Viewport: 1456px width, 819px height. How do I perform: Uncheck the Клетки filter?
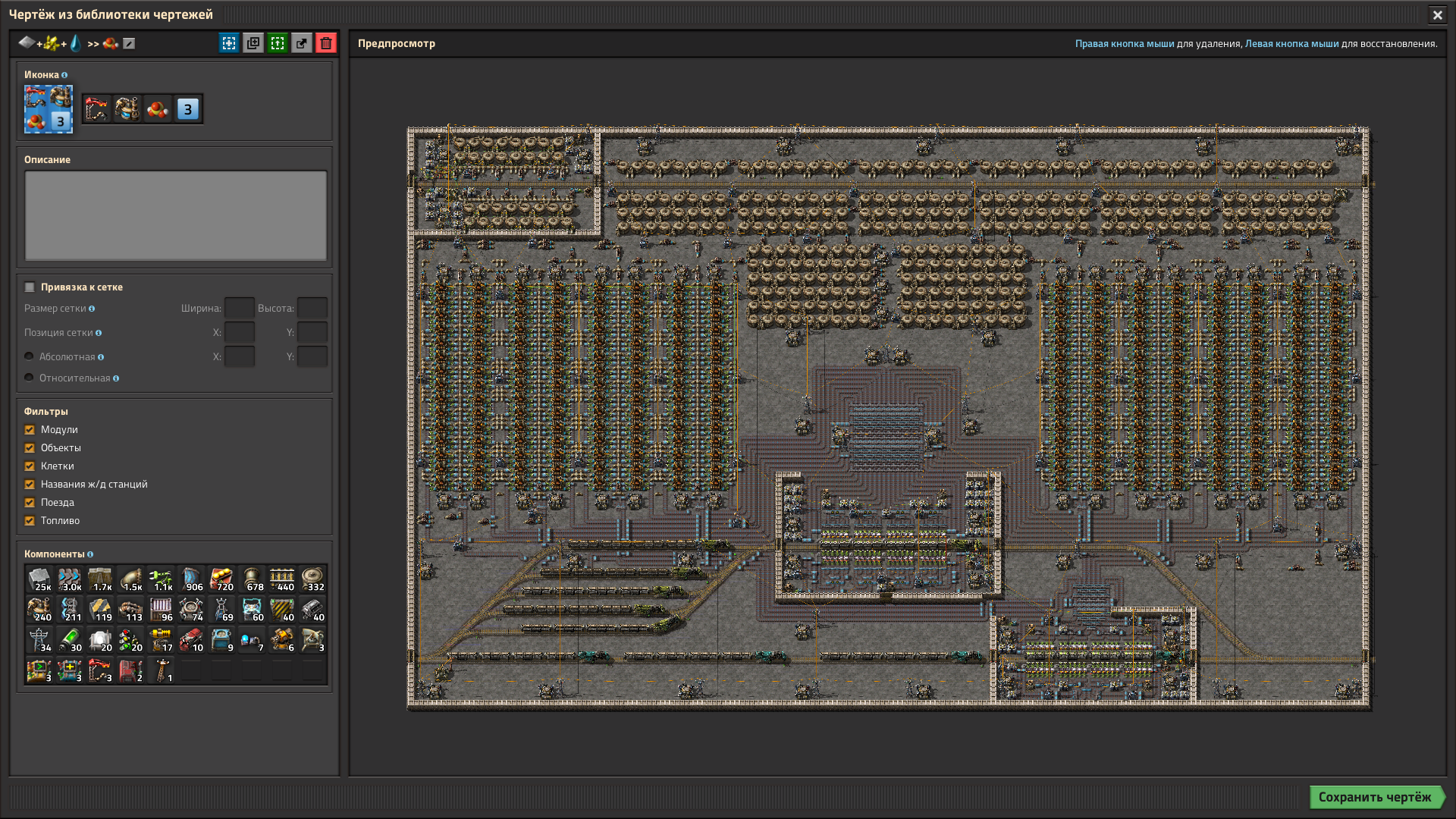pos(30,466)
